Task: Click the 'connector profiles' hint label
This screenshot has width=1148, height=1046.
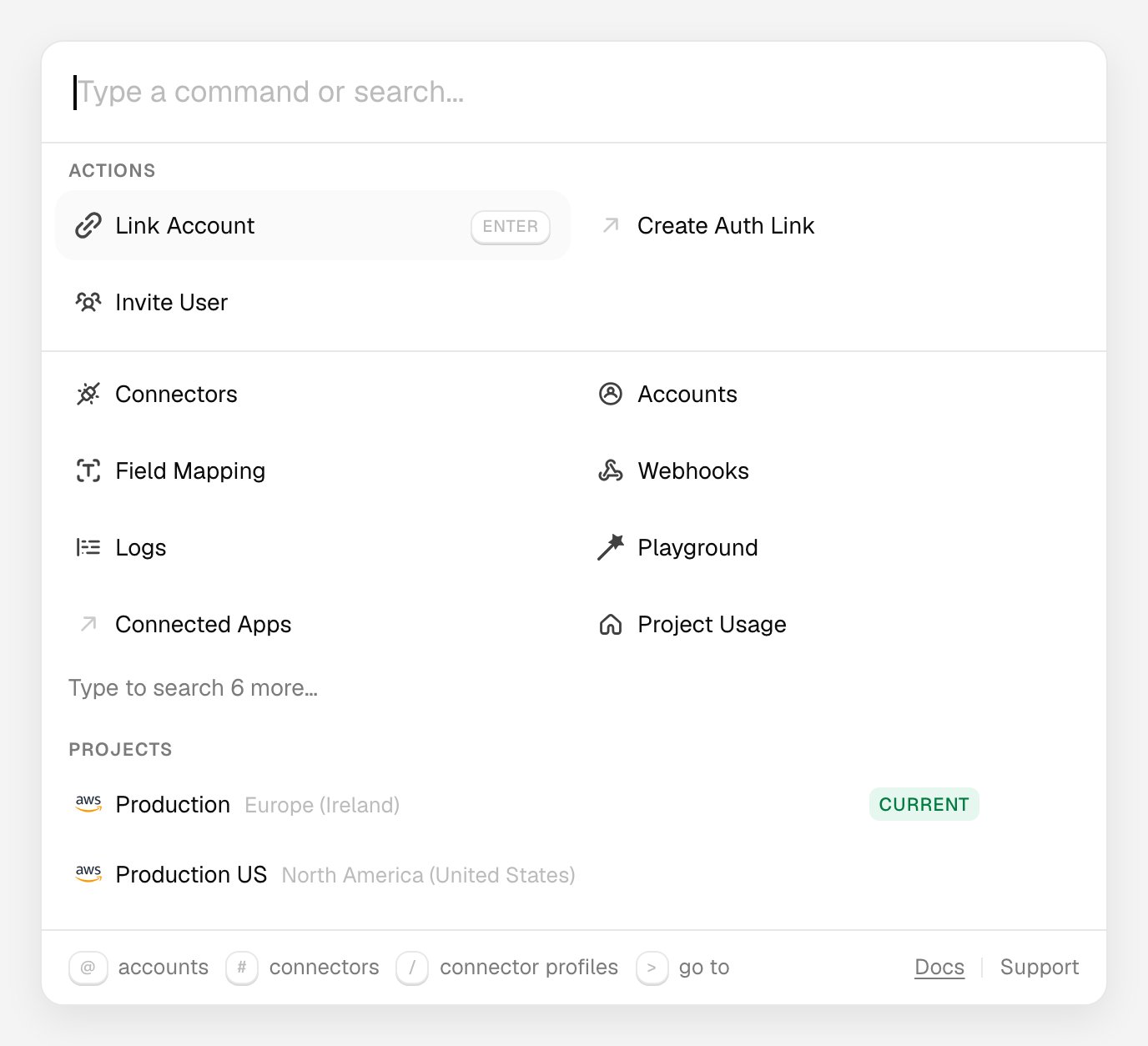Action: click(529, 967)
